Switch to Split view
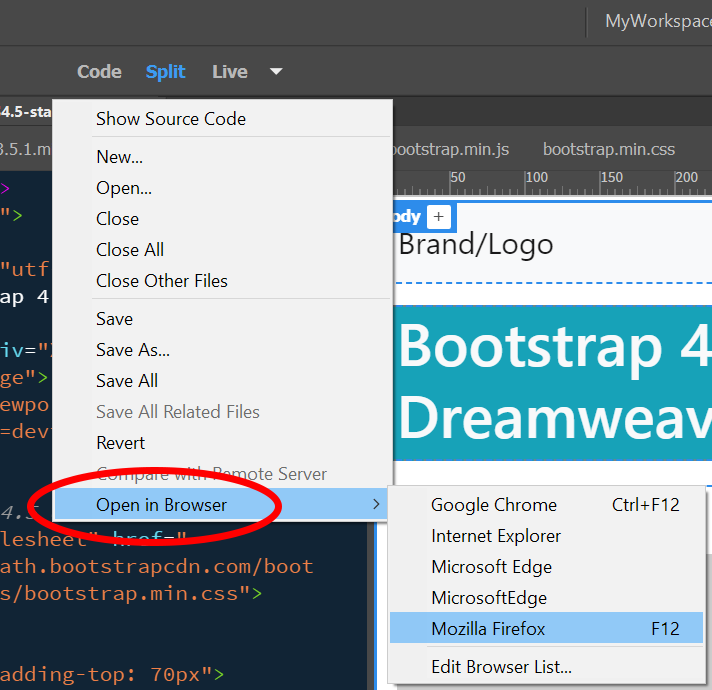Image resolution: width=712 pixels, height=690 pixels. (165, 72)
